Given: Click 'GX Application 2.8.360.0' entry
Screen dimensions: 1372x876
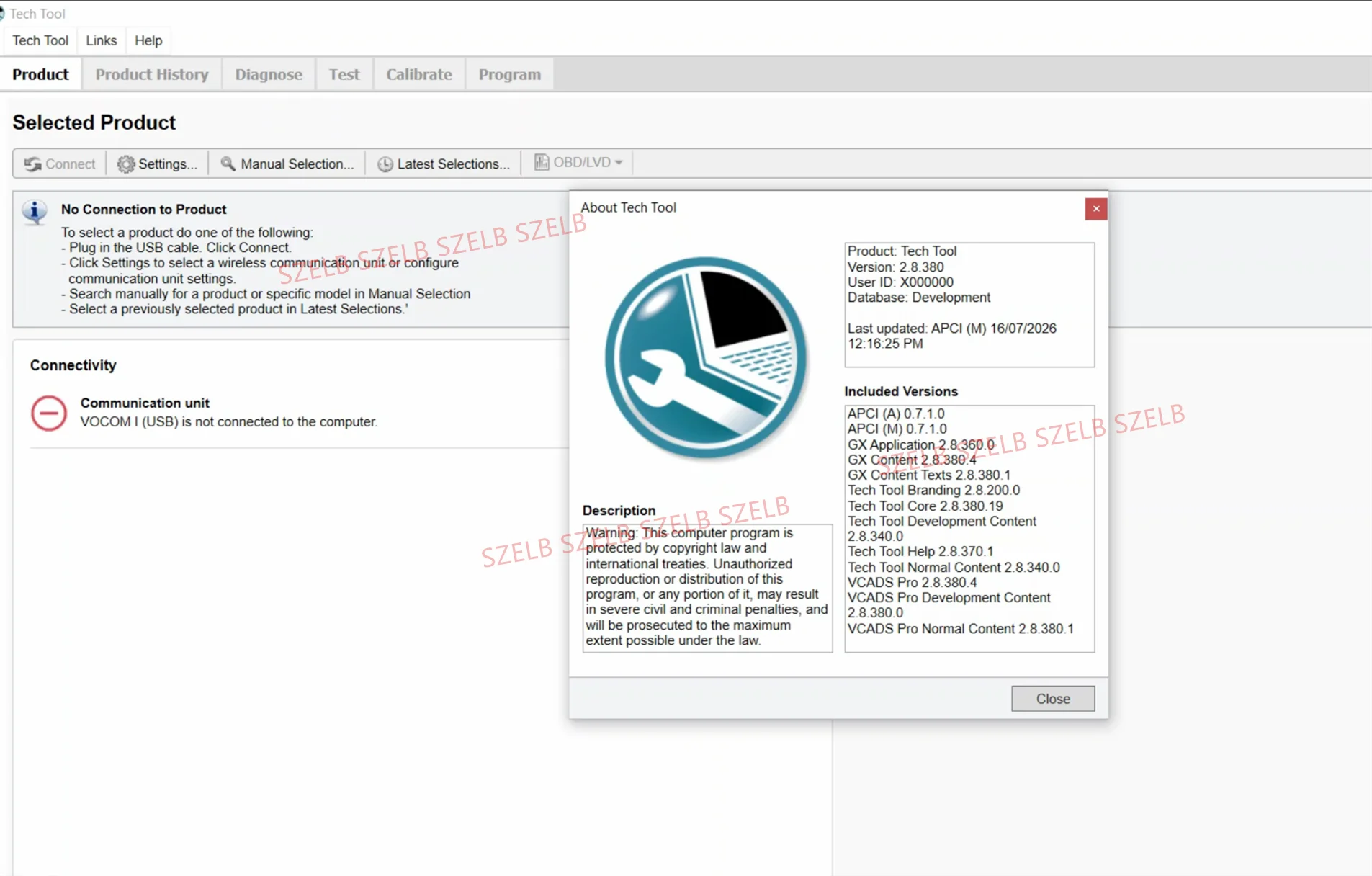Looking at the screenshot, I should 920,444.
